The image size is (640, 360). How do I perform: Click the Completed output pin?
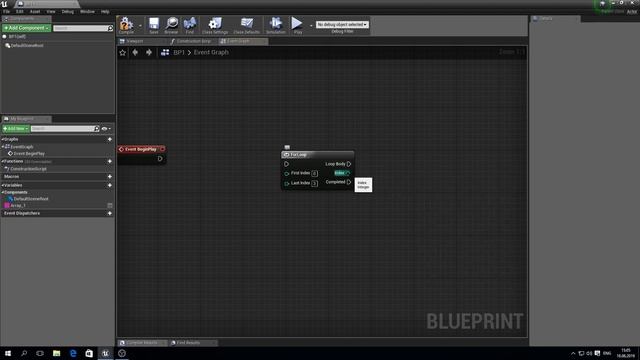(x=349, y=182)
